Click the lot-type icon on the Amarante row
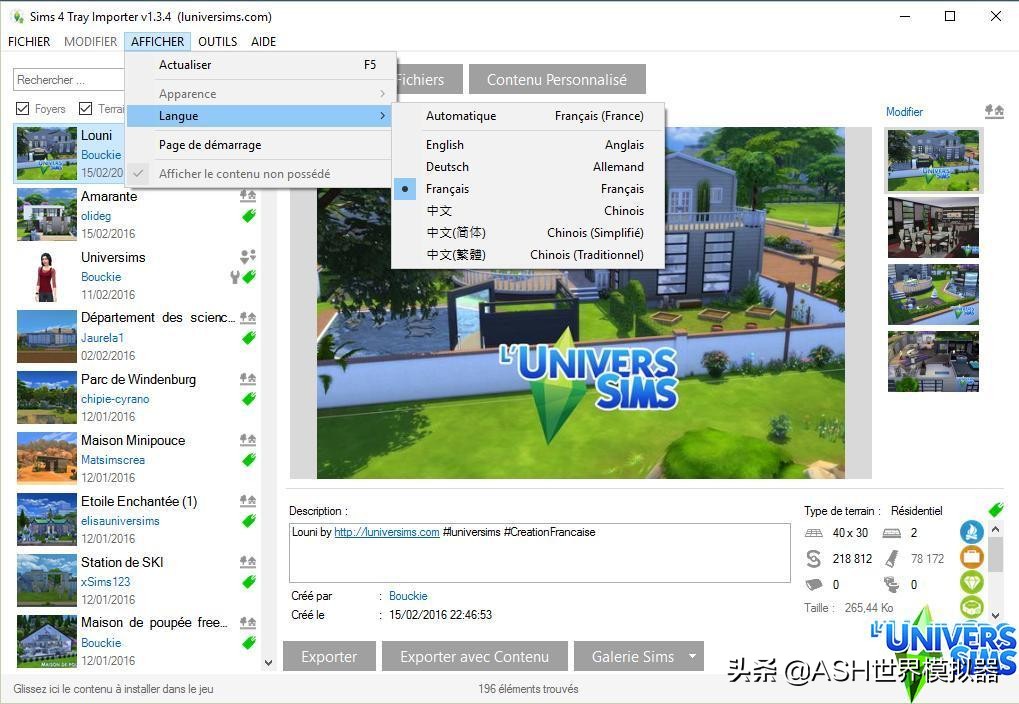 click(248, 194)
